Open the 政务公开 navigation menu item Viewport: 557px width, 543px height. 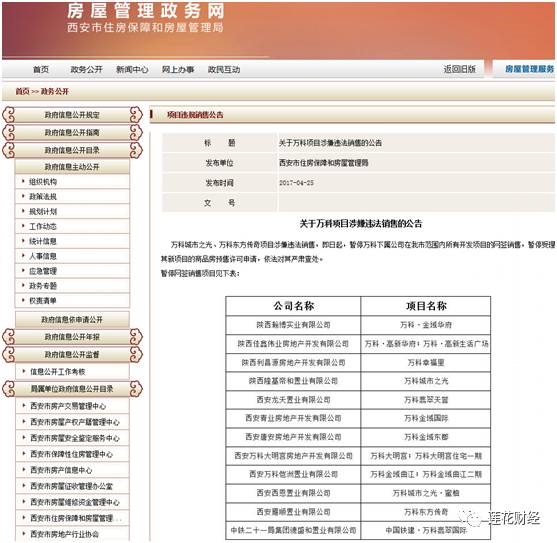pos(86,69)
